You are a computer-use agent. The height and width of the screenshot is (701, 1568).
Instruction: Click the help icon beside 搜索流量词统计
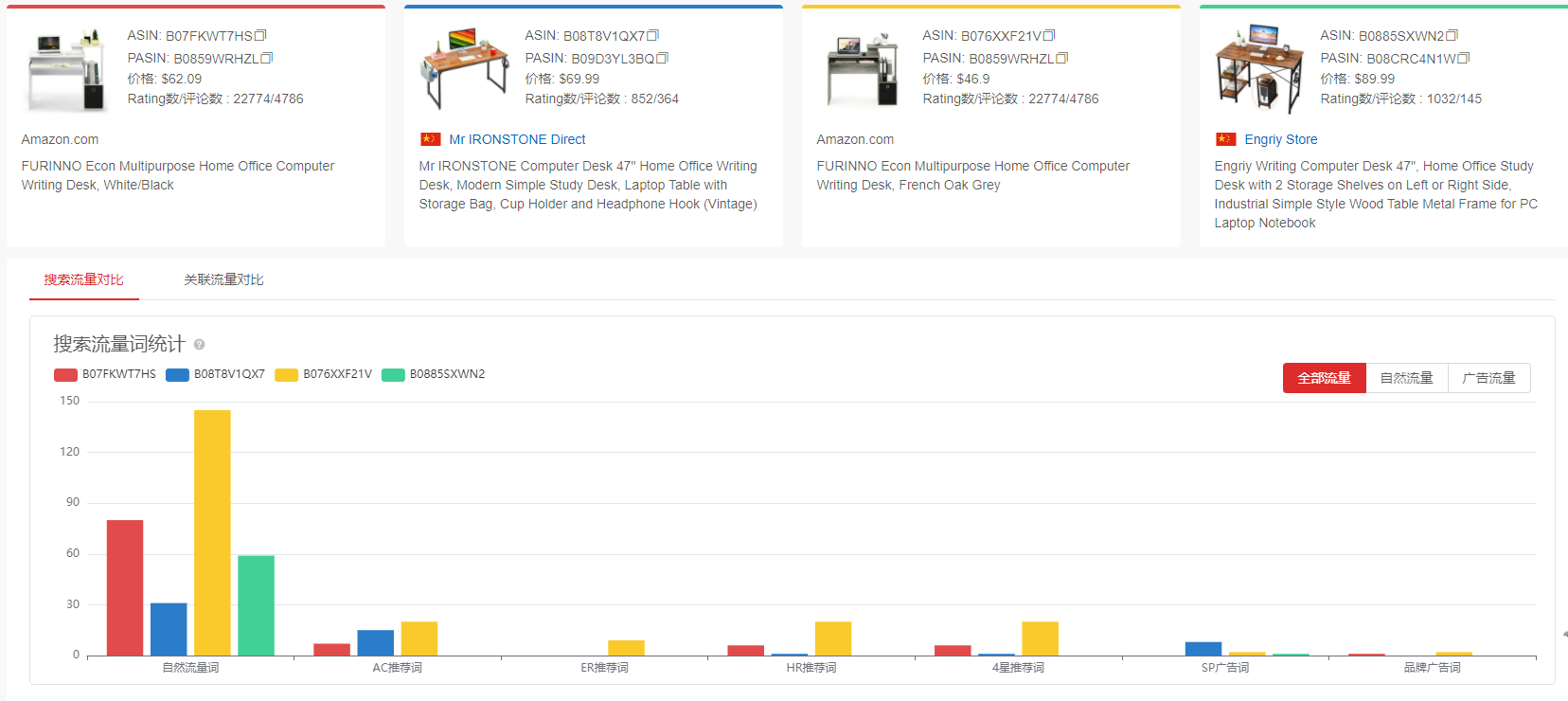point(199,345)
